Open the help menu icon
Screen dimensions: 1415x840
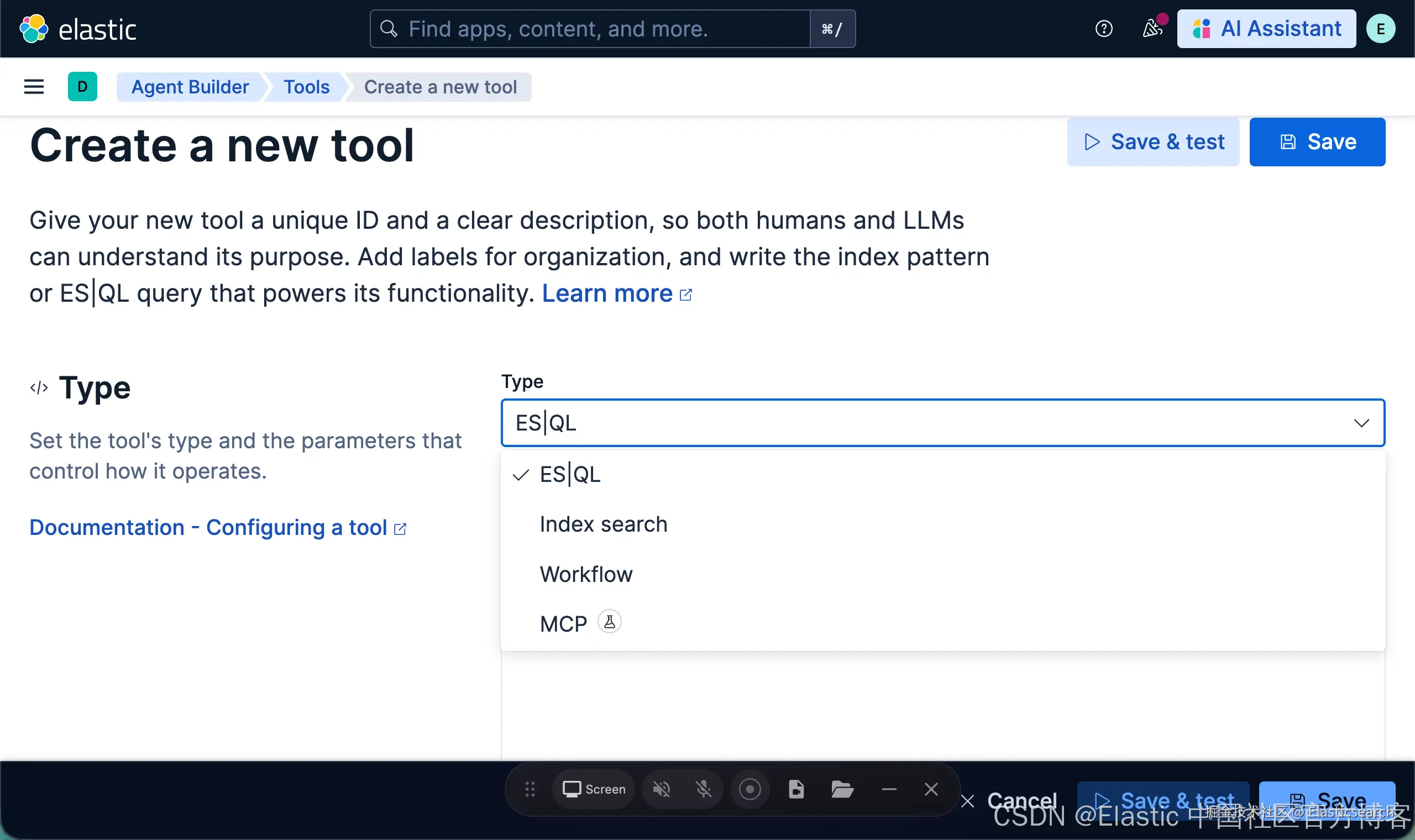[x=1103, y=29]
